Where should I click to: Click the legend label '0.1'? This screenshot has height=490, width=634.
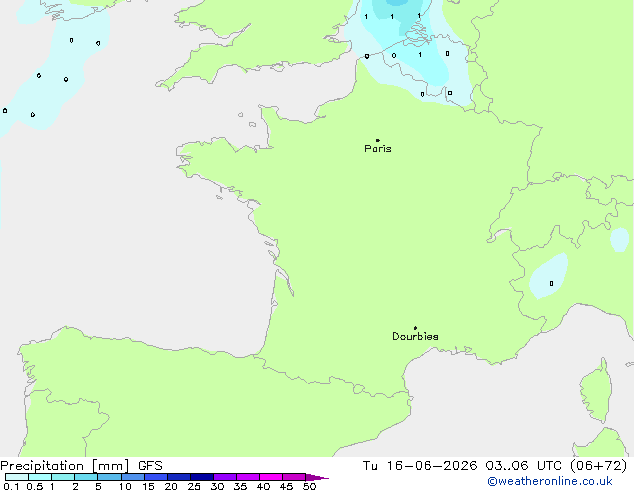(x=11, y=486)
